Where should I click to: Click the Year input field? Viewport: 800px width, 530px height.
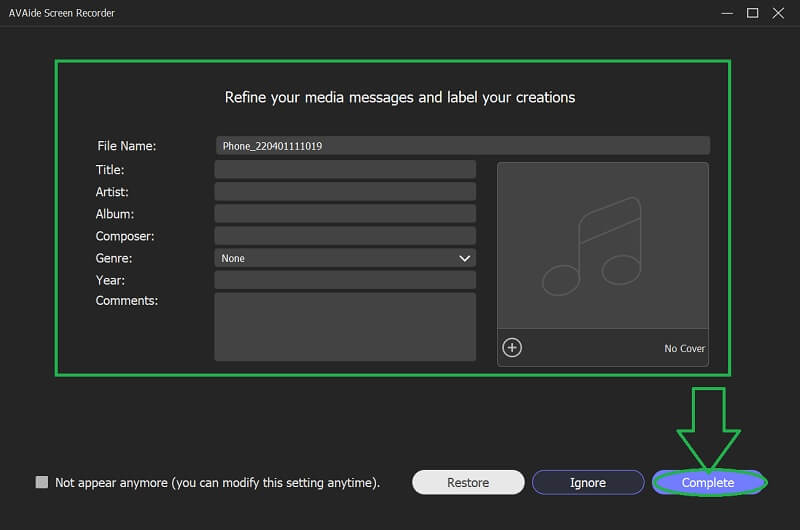[x=345, y=280]
